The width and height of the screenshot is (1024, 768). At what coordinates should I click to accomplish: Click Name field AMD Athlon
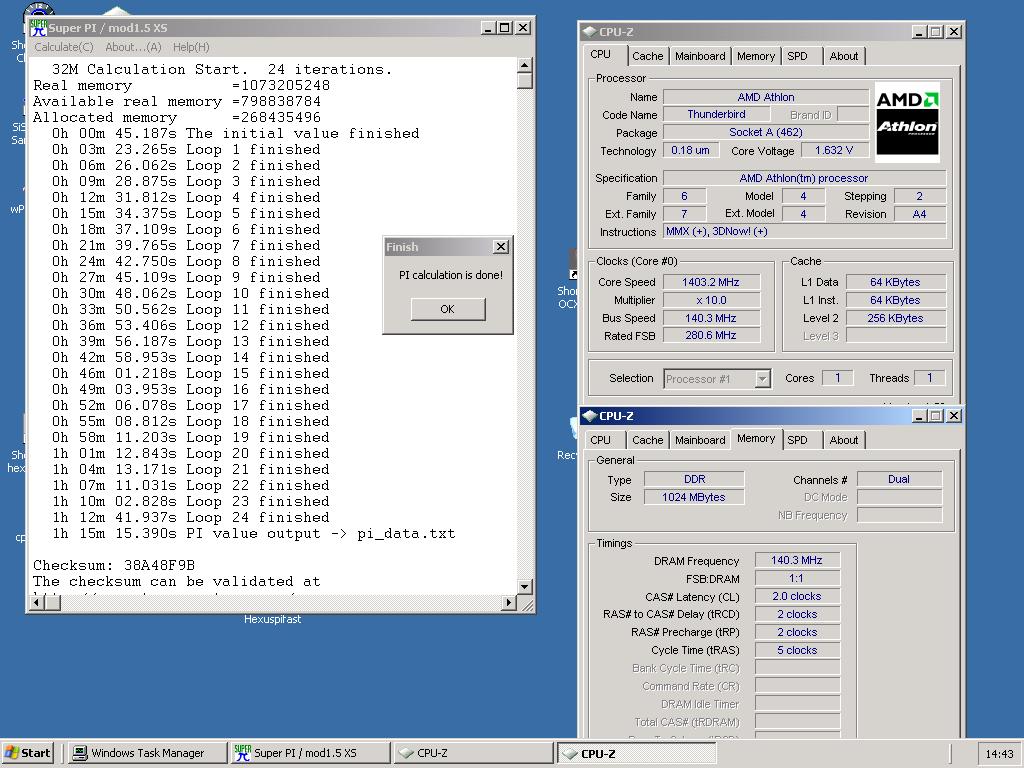766,97
